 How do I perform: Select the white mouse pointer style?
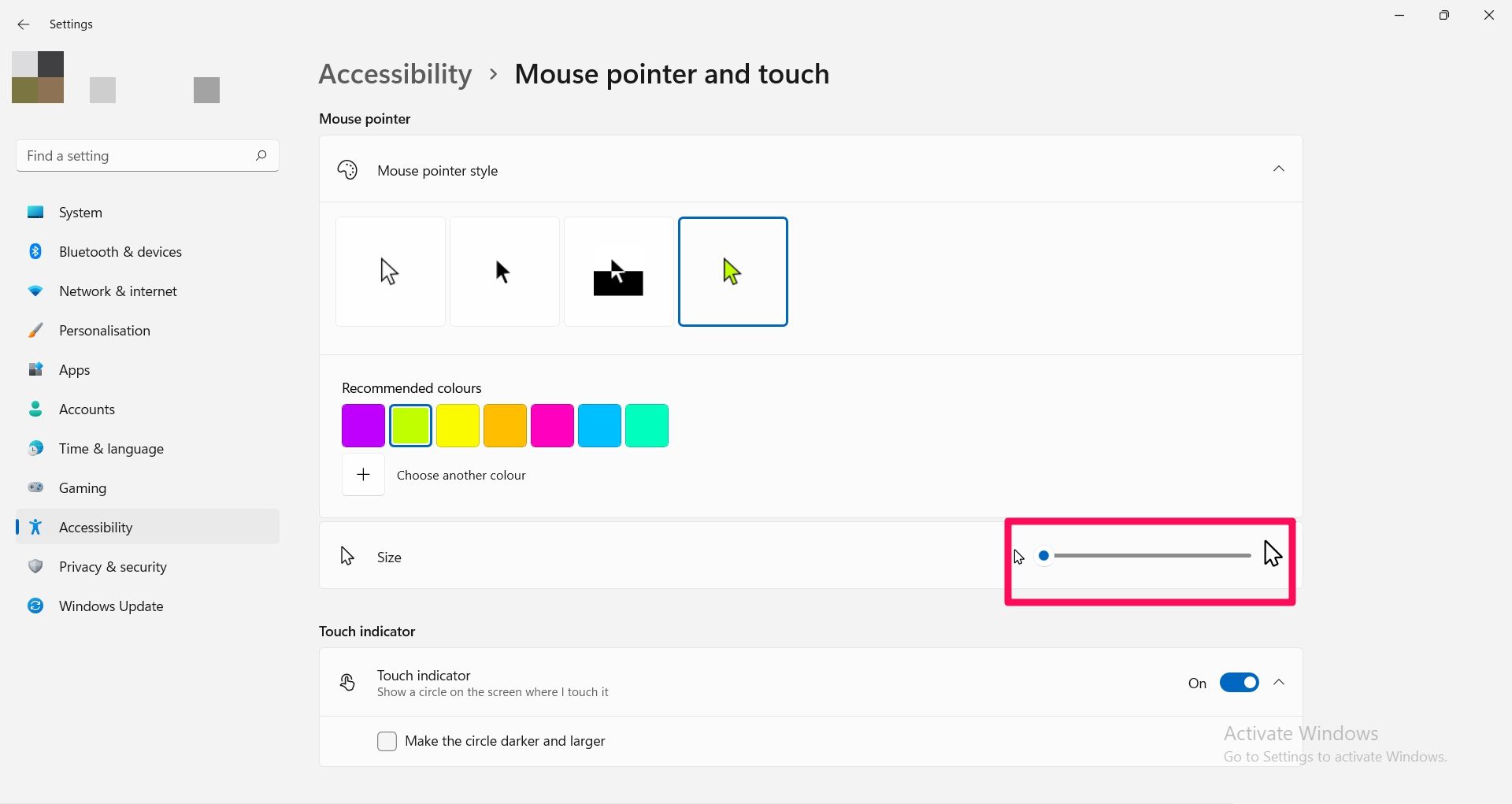[x=390, y=272]
